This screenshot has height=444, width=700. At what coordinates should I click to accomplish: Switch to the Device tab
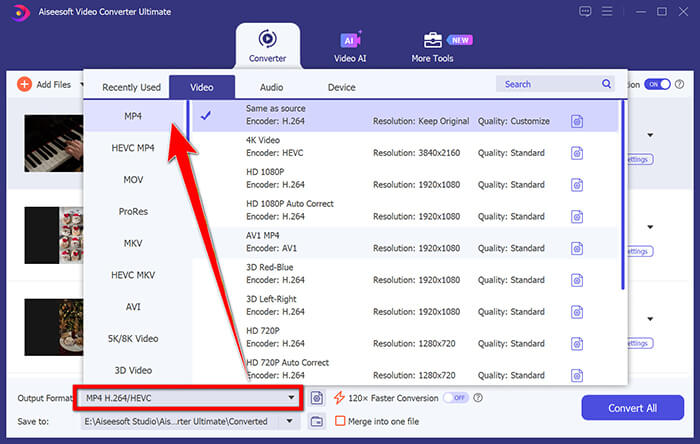click(x=341, y=87)
